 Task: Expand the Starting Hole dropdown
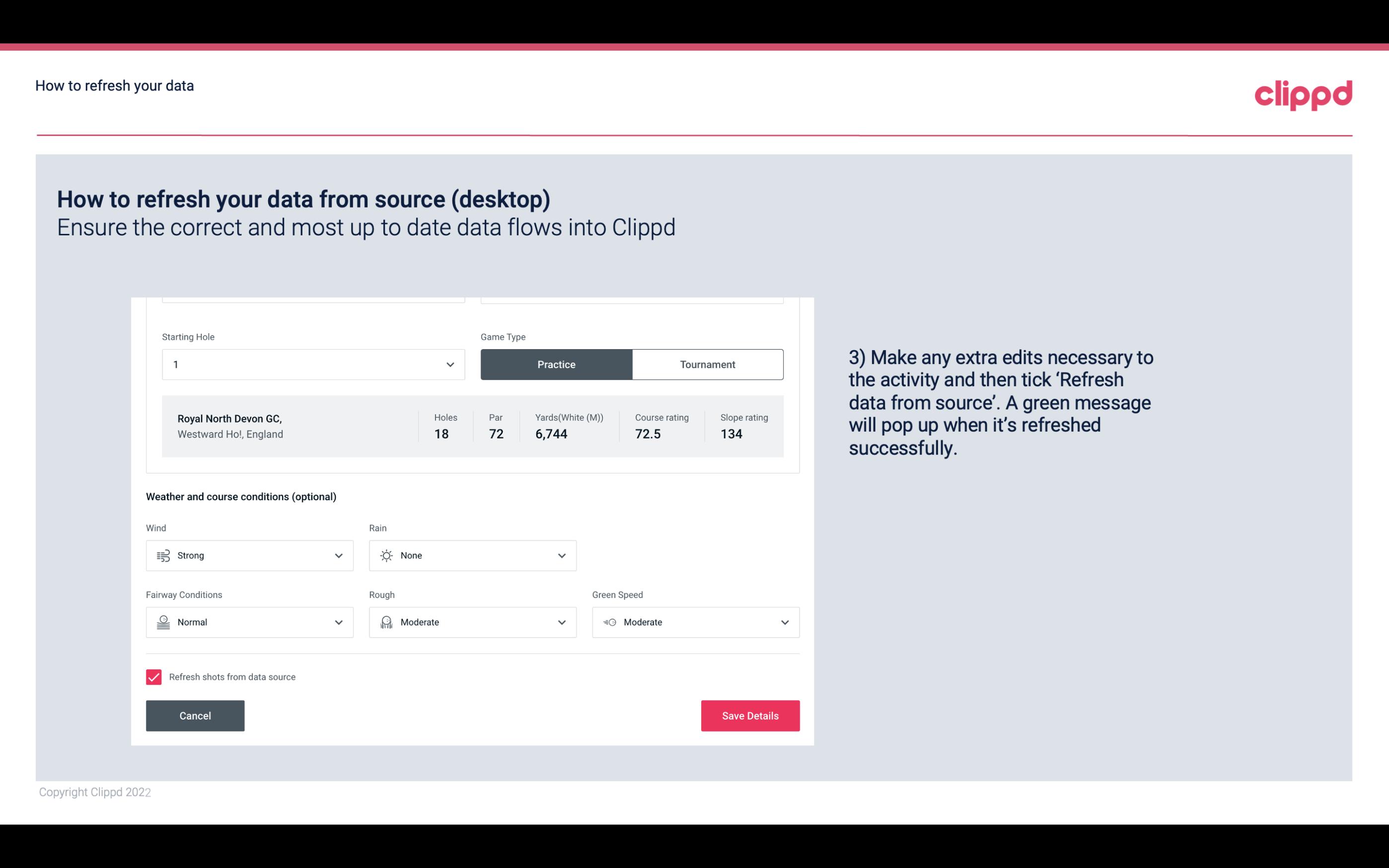tap(449, 364)
